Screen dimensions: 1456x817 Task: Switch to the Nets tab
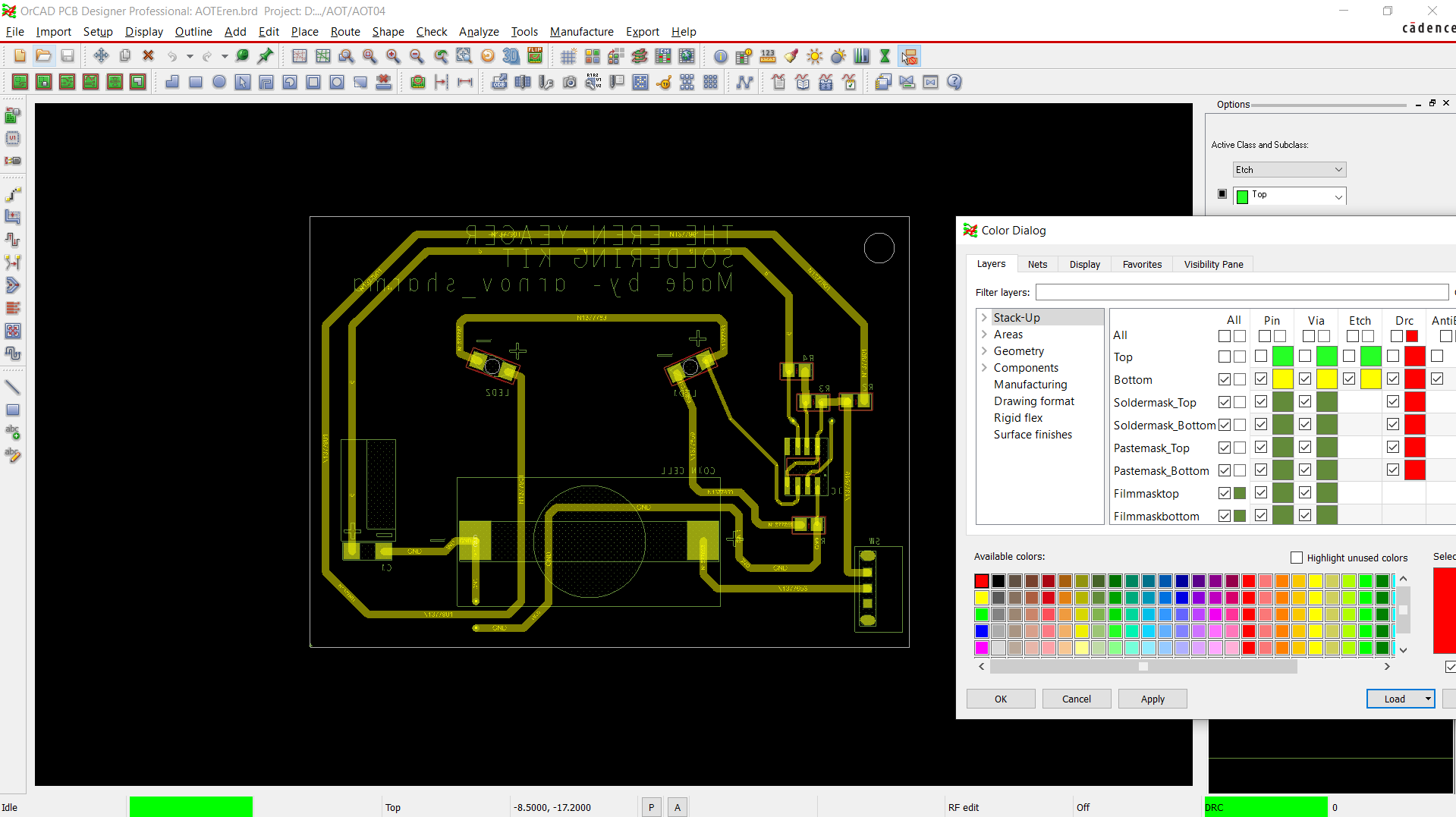pyautogui.click(x=1037, y=264)
